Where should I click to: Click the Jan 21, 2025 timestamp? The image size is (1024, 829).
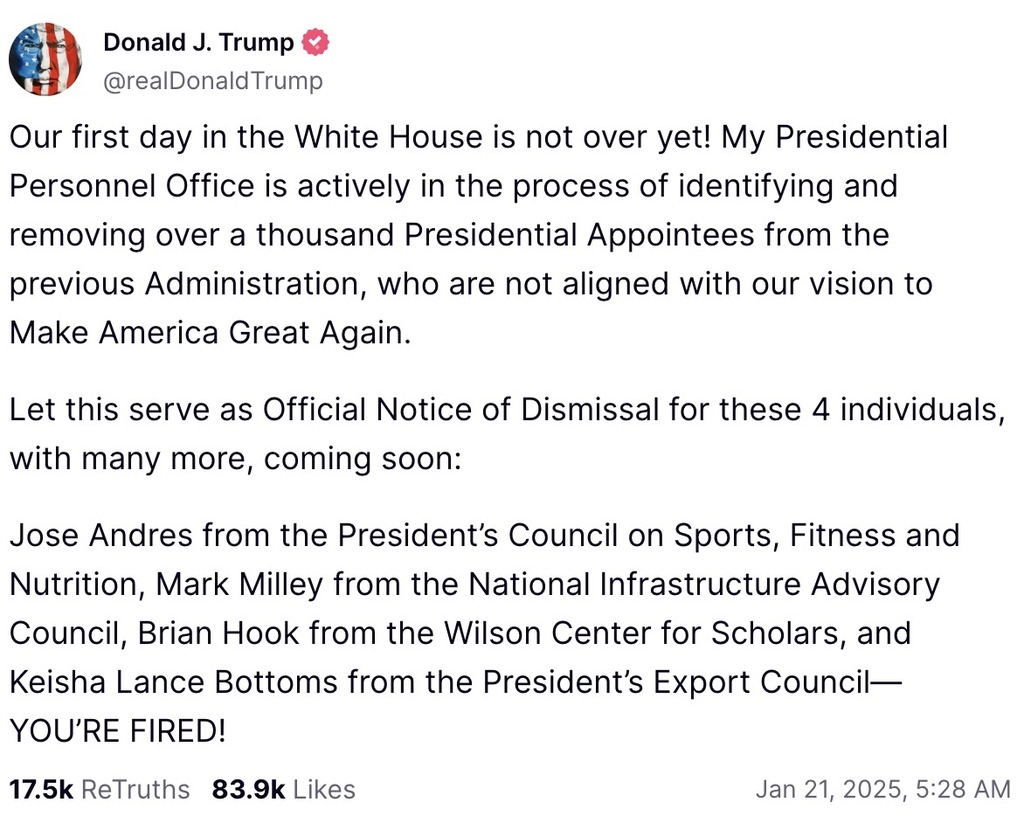(883, 789)
